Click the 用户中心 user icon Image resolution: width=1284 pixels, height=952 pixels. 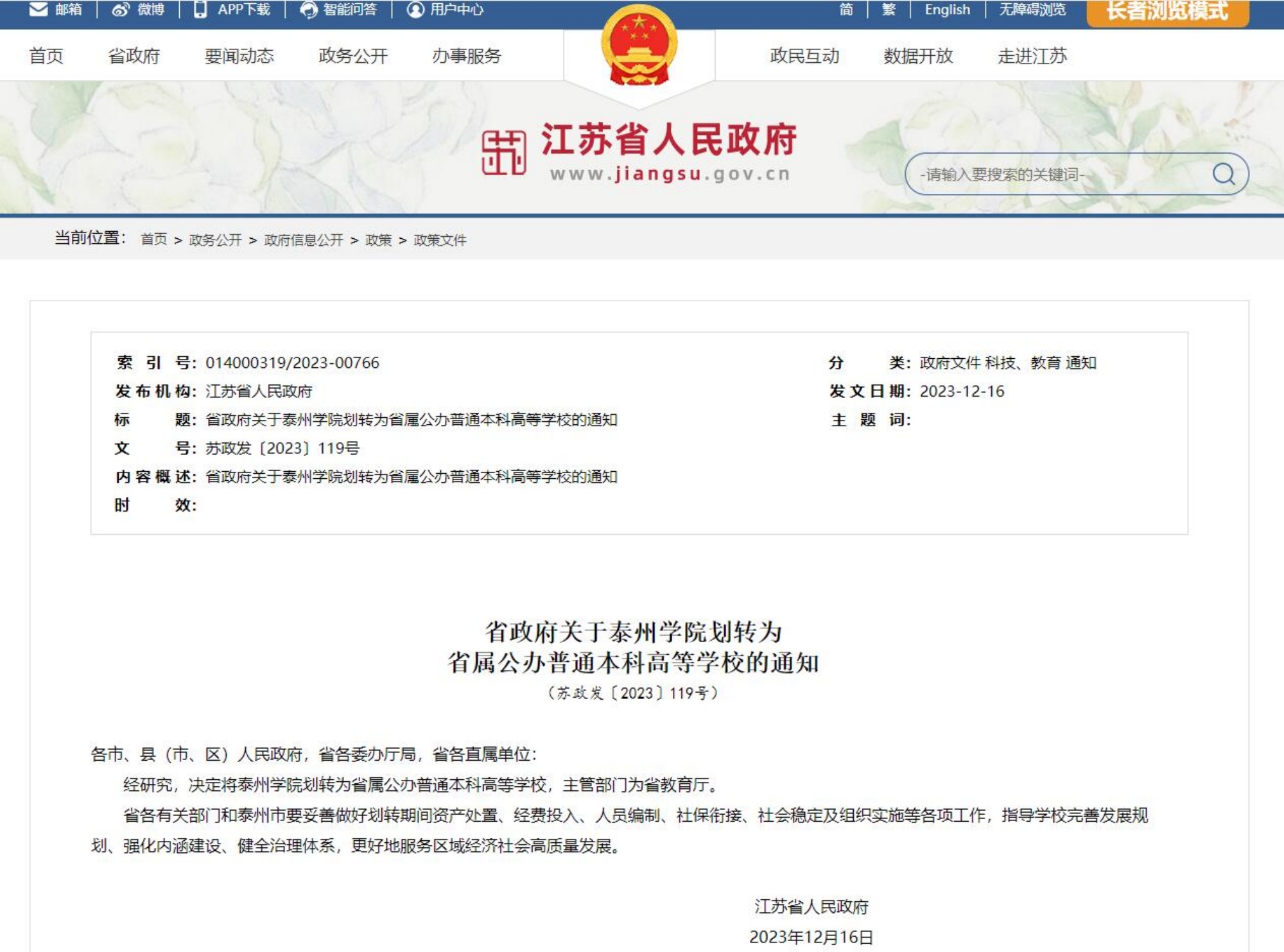click(x=416, y=10)
